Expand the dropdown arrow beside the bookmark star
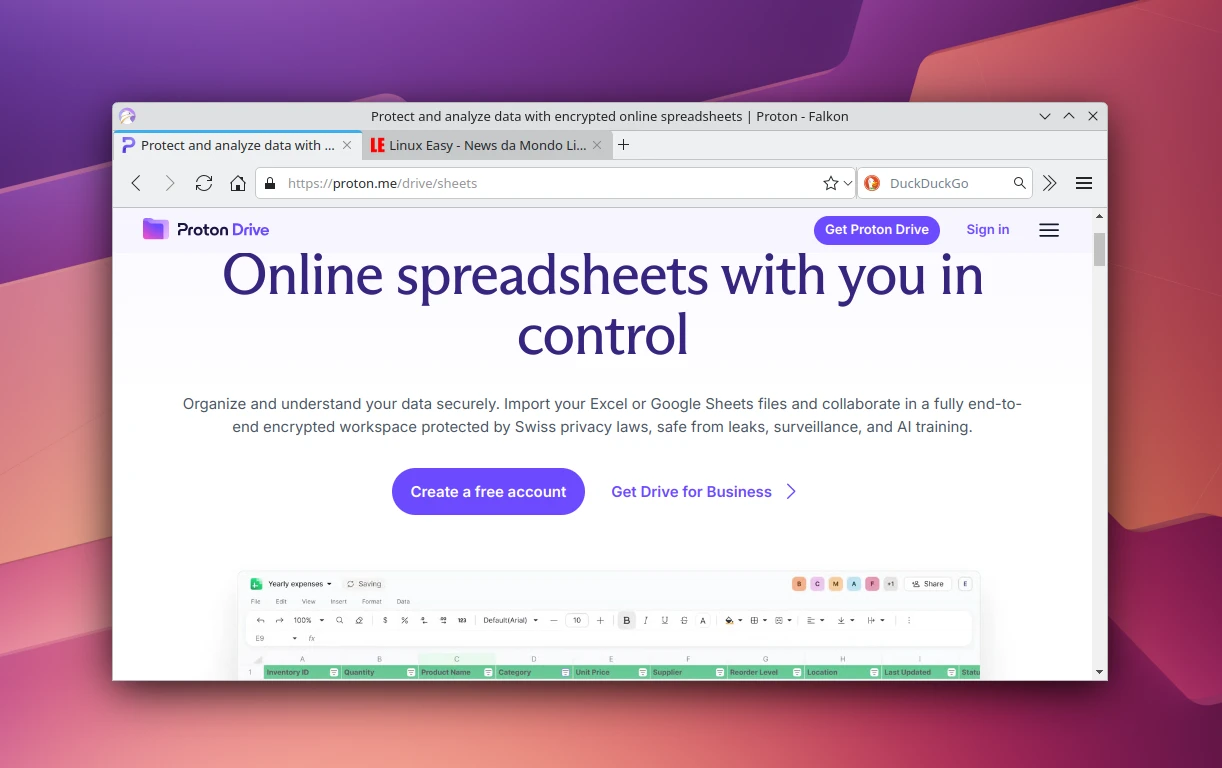 coord(848,183)
